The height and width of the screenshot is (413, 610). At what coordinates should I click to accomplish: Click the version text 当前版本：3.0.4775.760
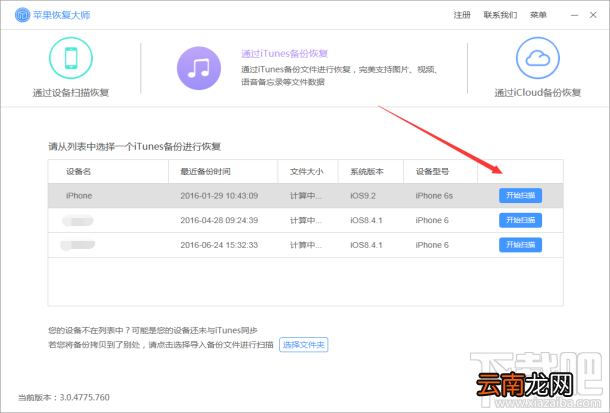click(64, 397)
